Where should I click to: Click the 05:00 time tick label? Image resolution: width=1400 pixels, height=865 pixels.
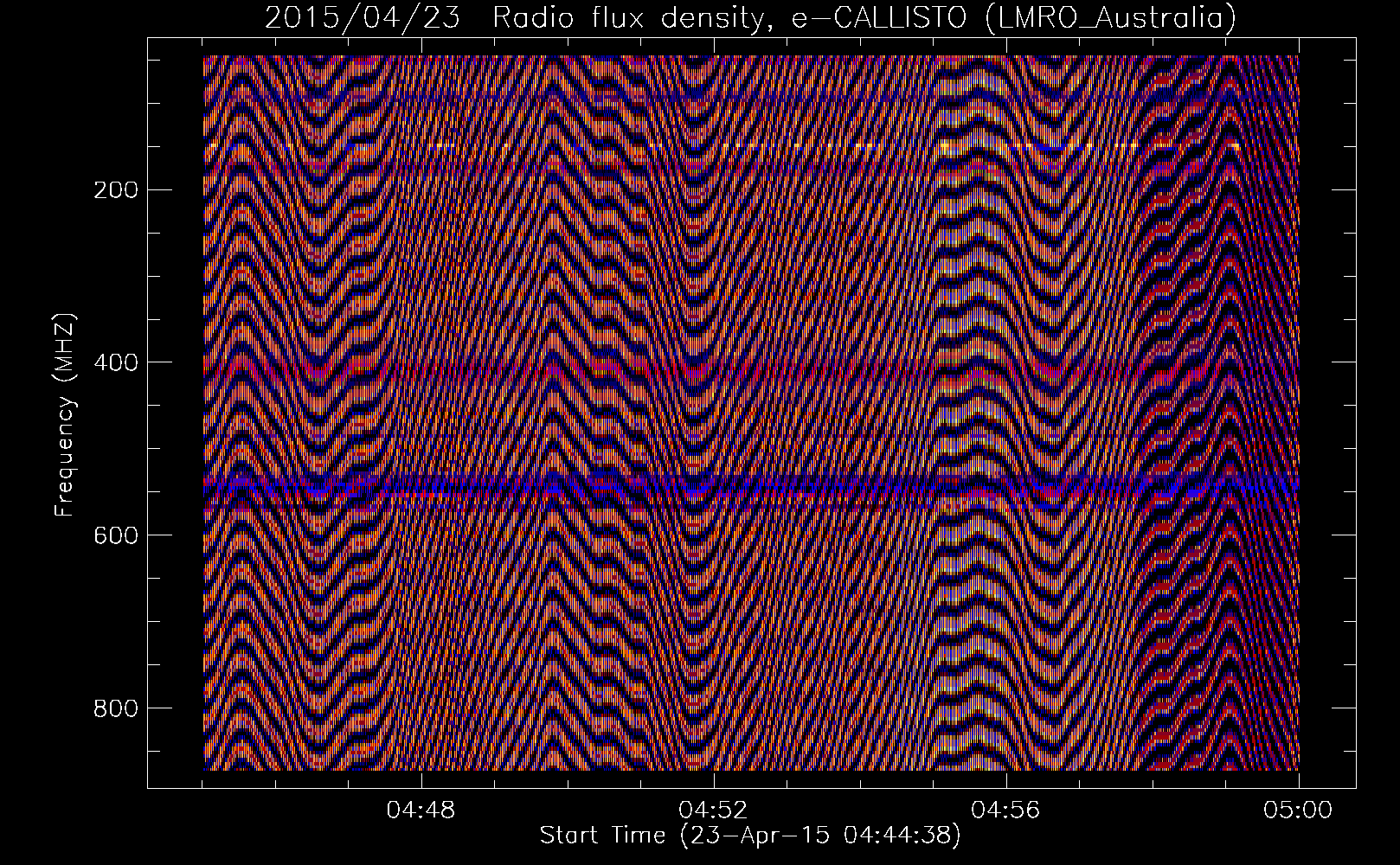(1298, 811)
